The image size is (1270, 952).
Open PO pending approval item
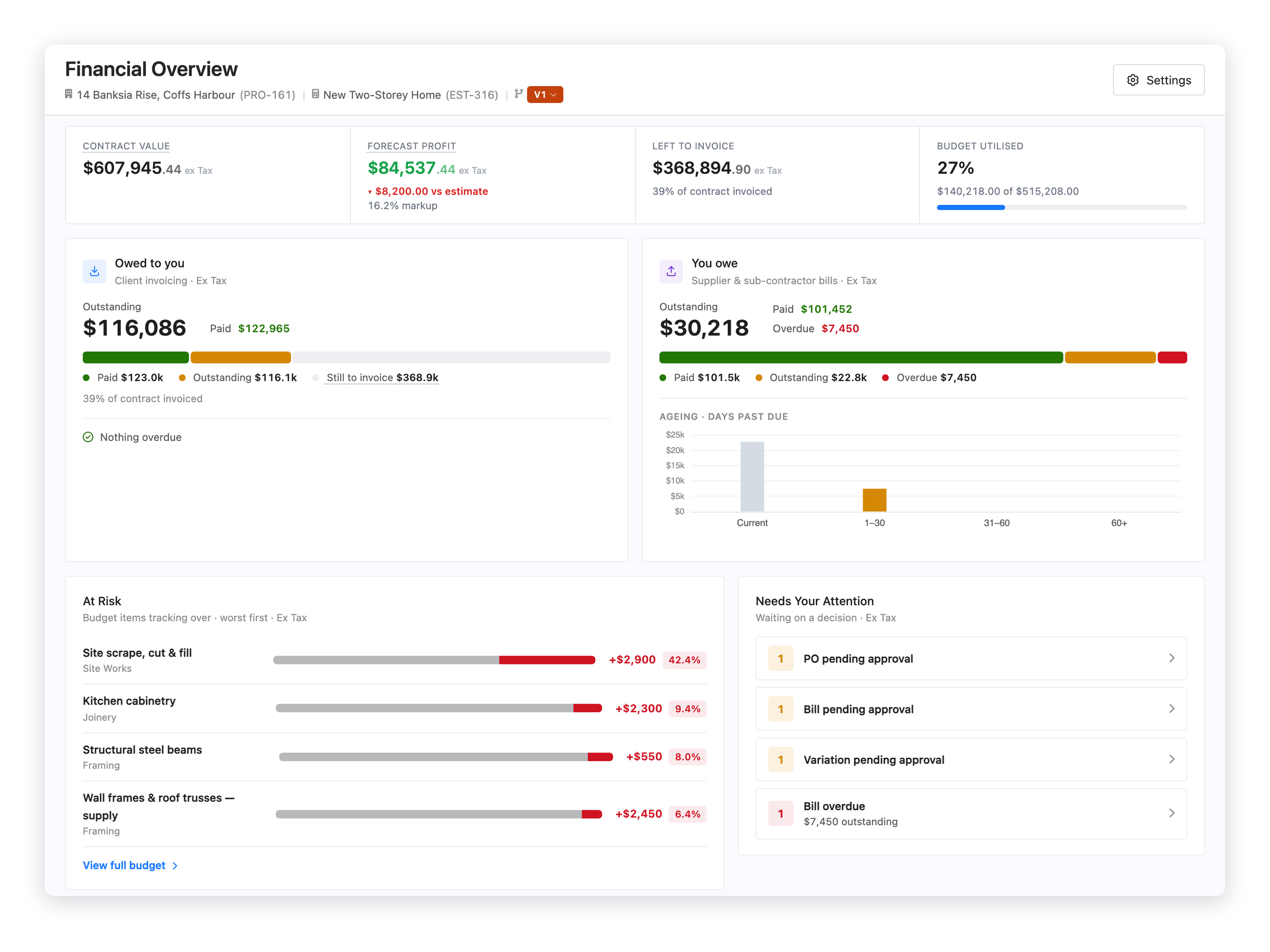(971, 658)
